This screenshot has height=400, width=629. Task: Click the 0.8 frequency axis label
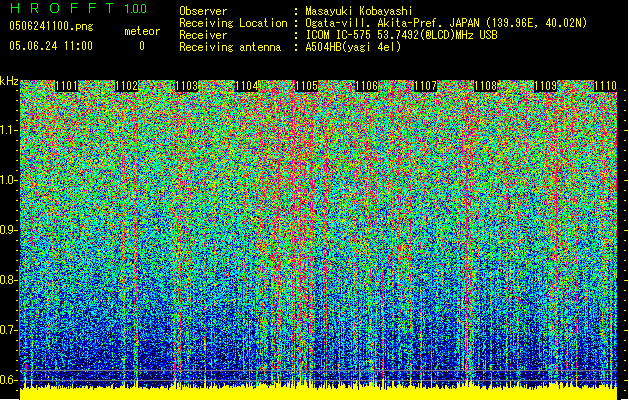9,280
